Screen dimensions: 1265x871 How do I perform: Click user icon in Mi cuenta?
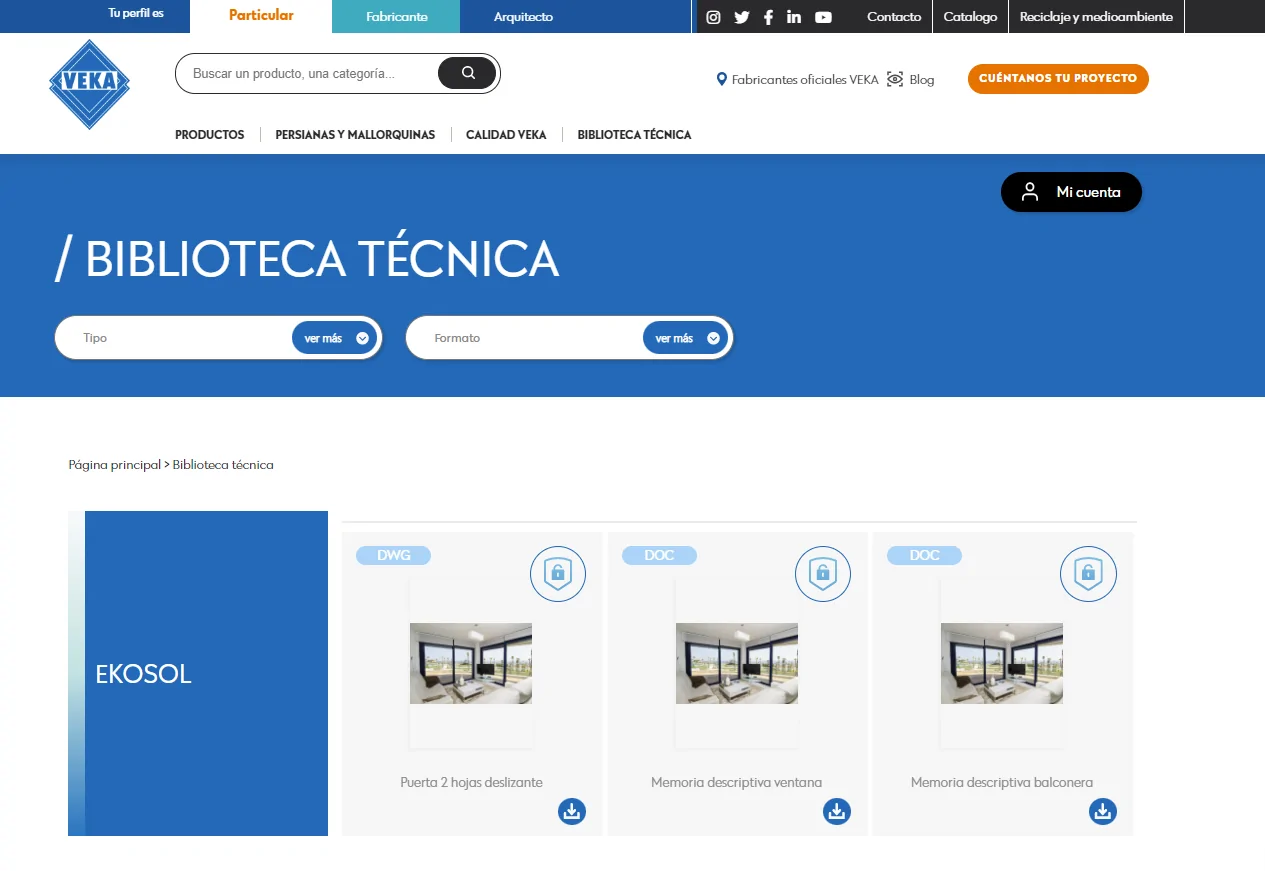pos(1030,192)
